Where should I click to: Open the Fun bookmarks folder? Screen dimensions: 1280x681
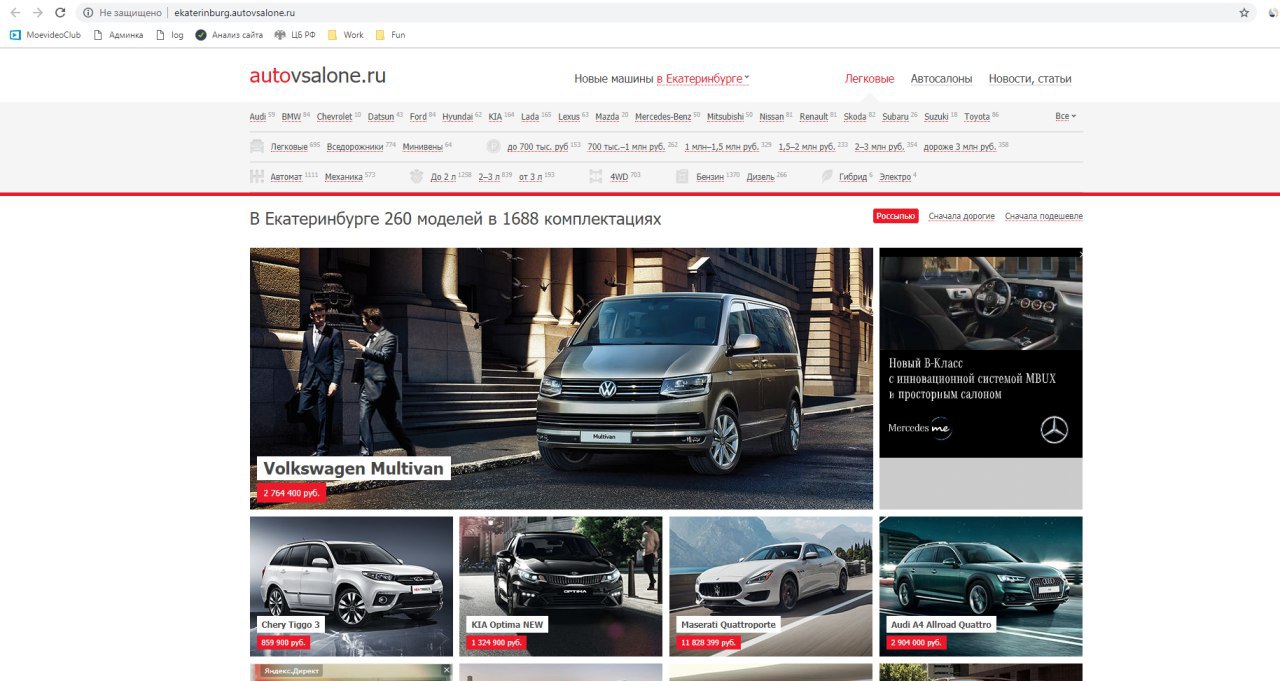click(390, 35)
